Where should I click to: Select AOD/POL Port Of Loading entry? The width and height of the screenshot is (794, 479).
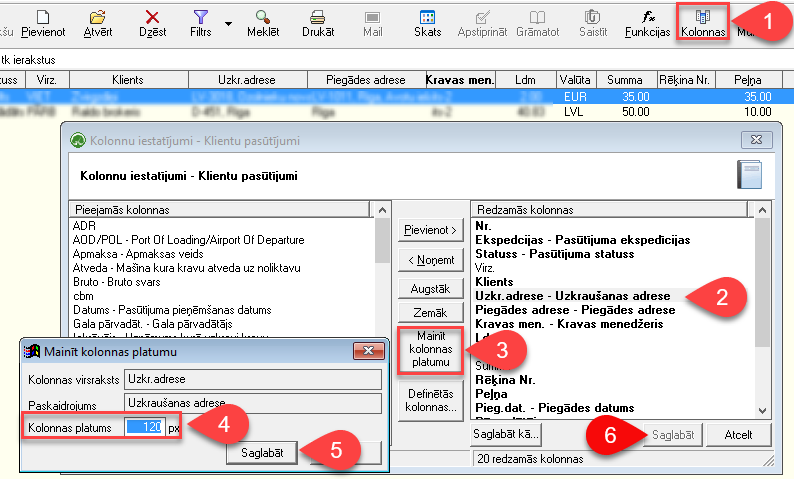(x=188, y=240)
